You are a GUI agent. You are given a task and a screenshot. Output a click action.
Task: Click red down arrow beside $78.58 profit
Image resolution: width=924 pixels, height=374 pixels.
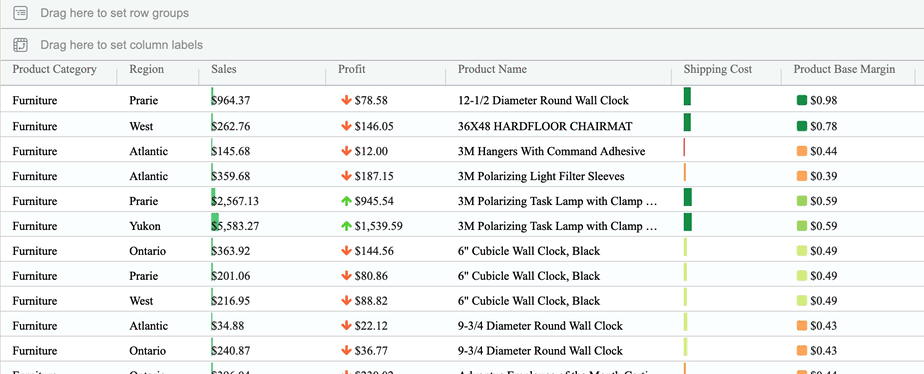point(346,101)
